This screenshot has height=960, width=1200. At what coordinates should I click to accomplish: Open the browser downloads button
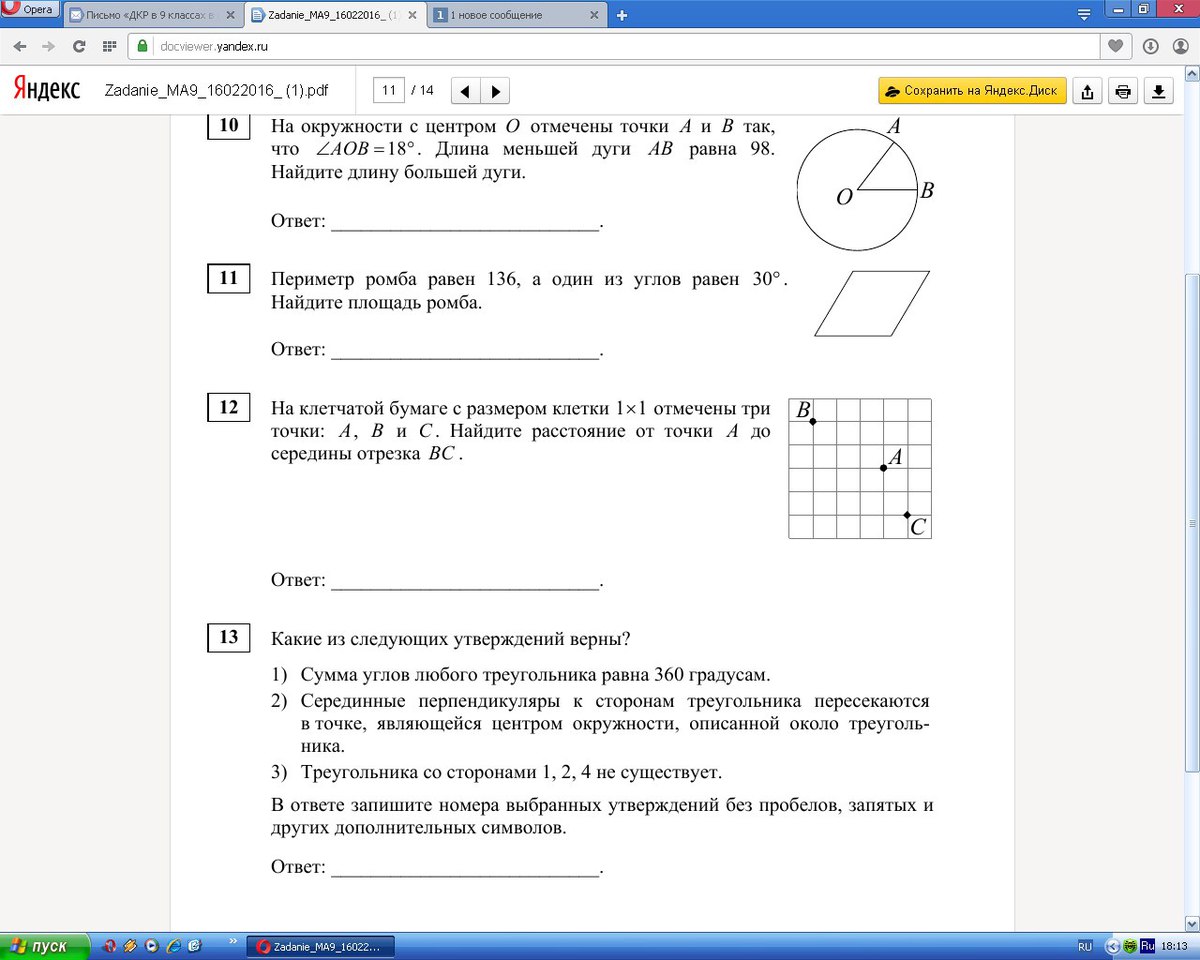coord(1150,46)
